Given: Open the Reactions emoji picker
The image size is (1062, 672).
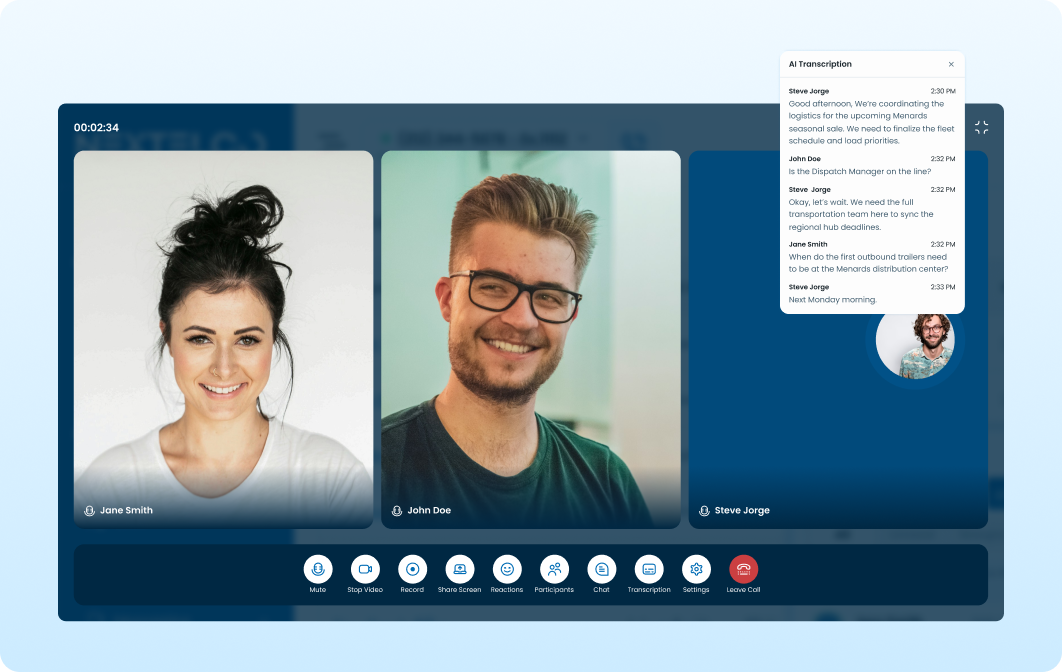Looking at the screenshot, I should pos(507,569).
